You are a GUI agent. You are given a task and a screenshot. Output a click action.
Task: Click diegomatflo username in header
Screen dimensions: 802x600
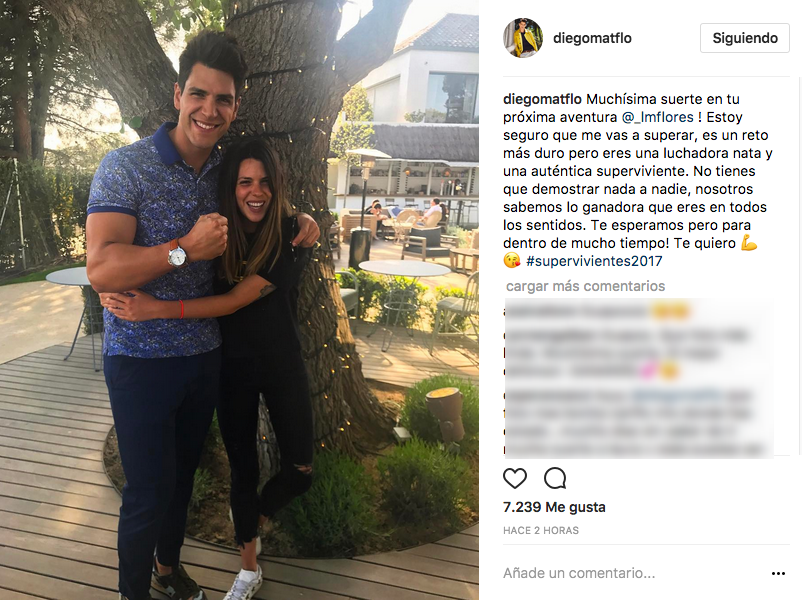592,38
